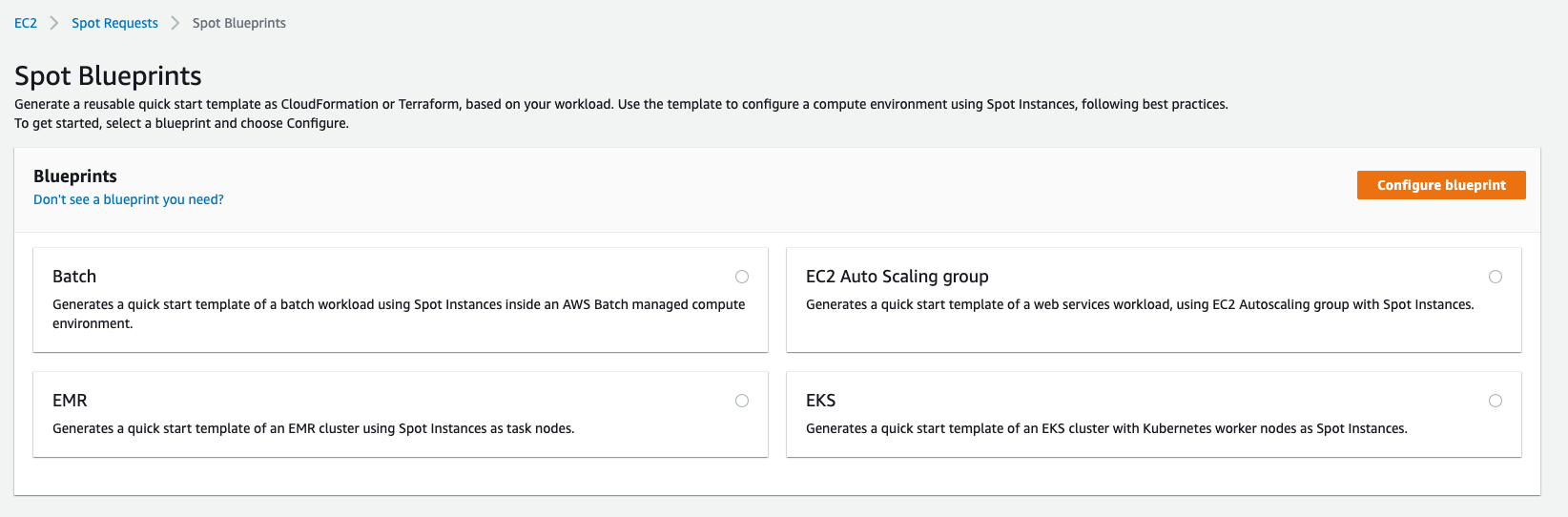
Task: Click the Batch blueprint description text
Action: 399,314
